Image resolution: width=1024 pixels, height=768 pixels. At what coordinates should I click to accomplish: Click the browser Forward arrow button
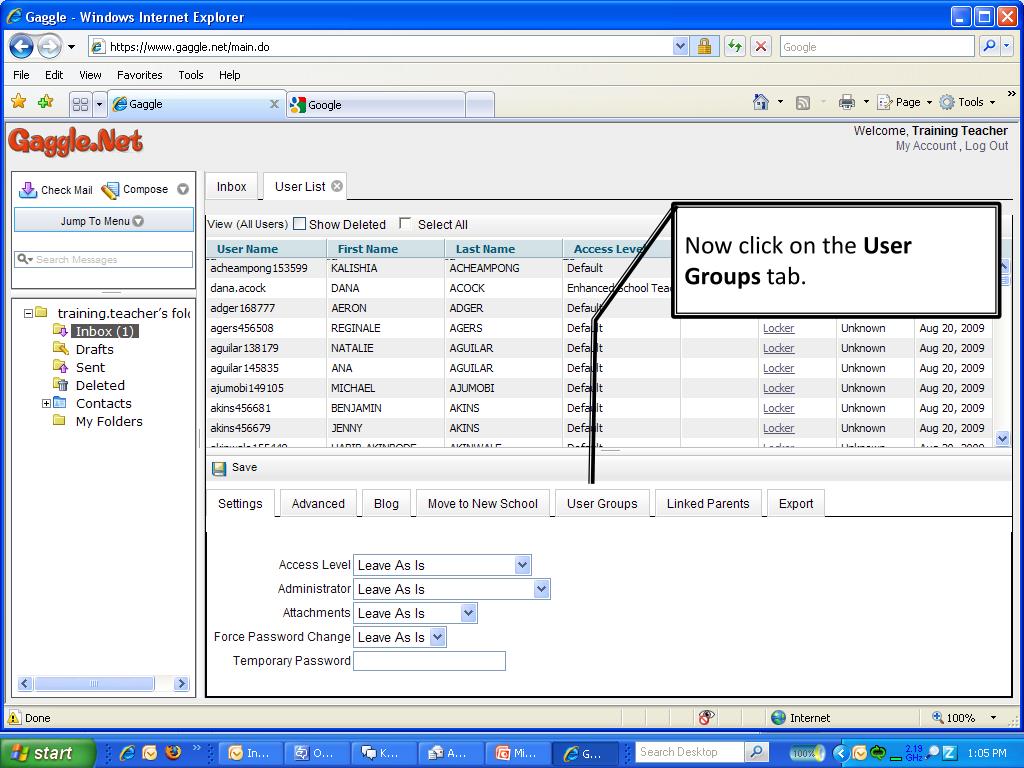tap(50, 46)
